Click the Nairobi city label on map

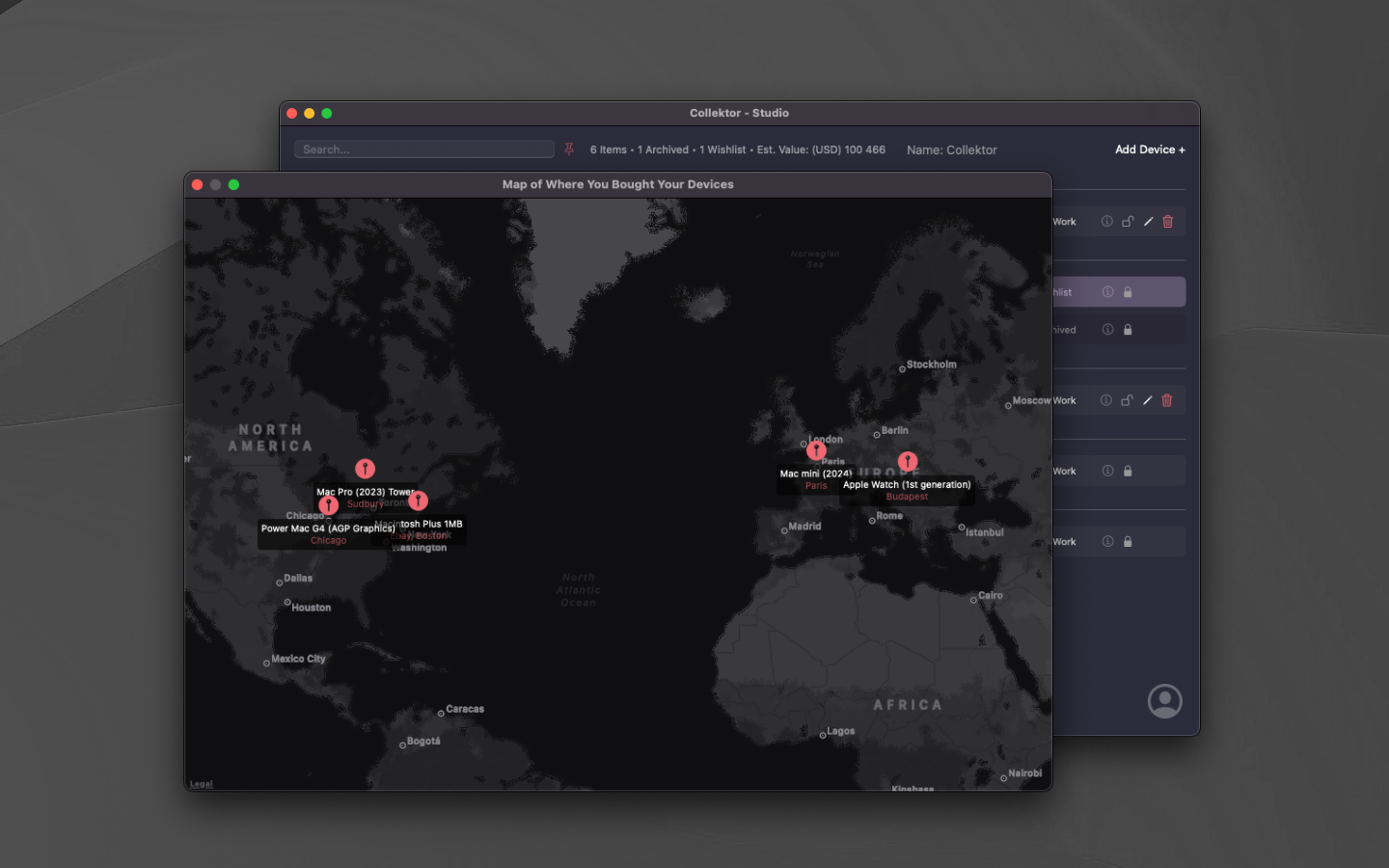point(1024,773)
